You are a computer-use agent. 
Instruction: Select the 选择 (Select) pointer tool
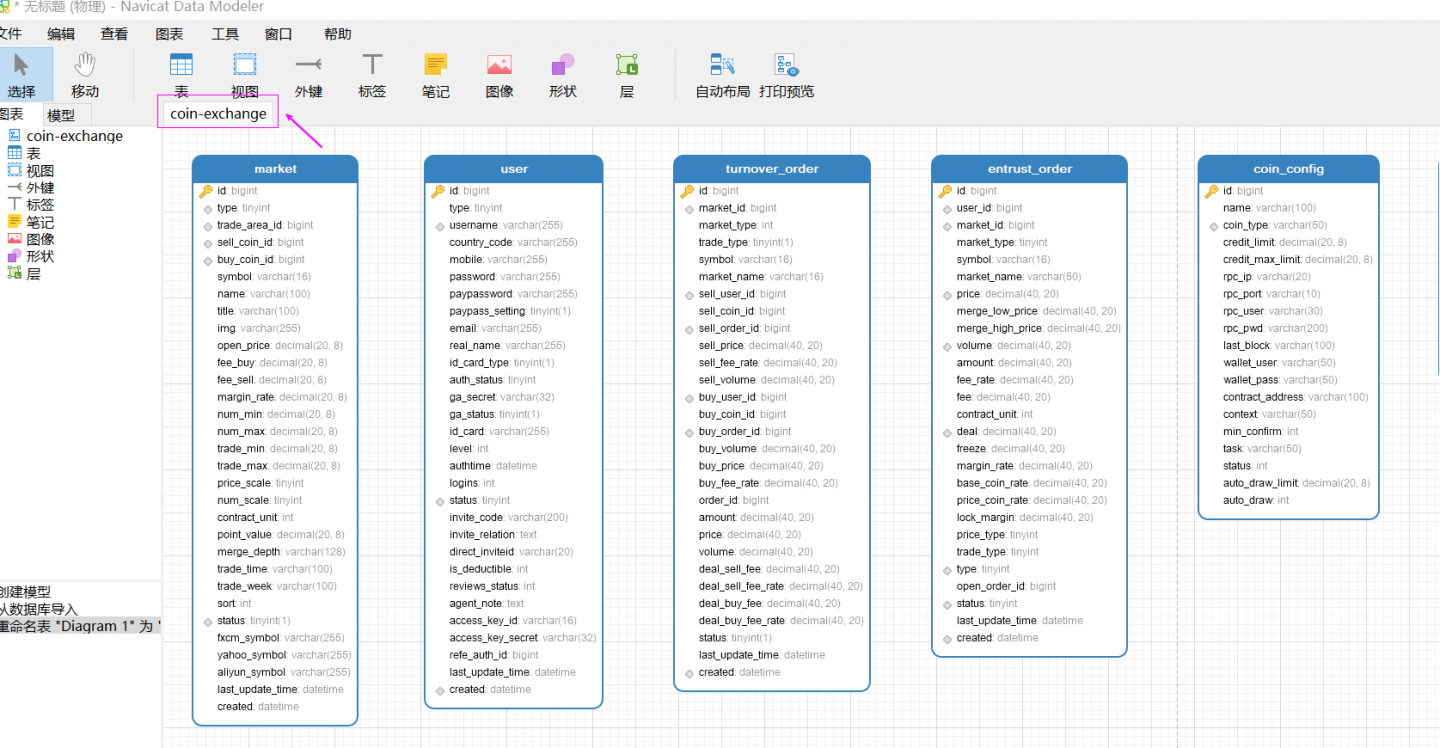(x=21, y=74)
